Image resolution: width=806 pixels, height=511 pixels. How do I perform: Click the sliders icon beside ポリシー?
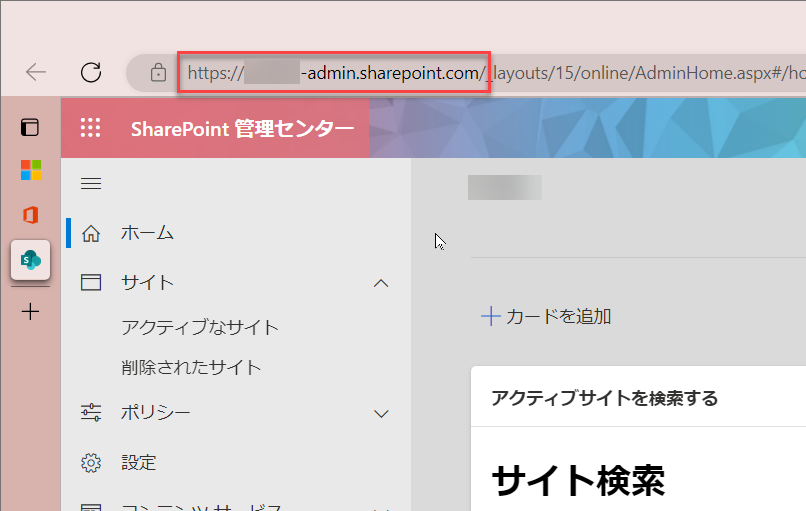point(91,413)
